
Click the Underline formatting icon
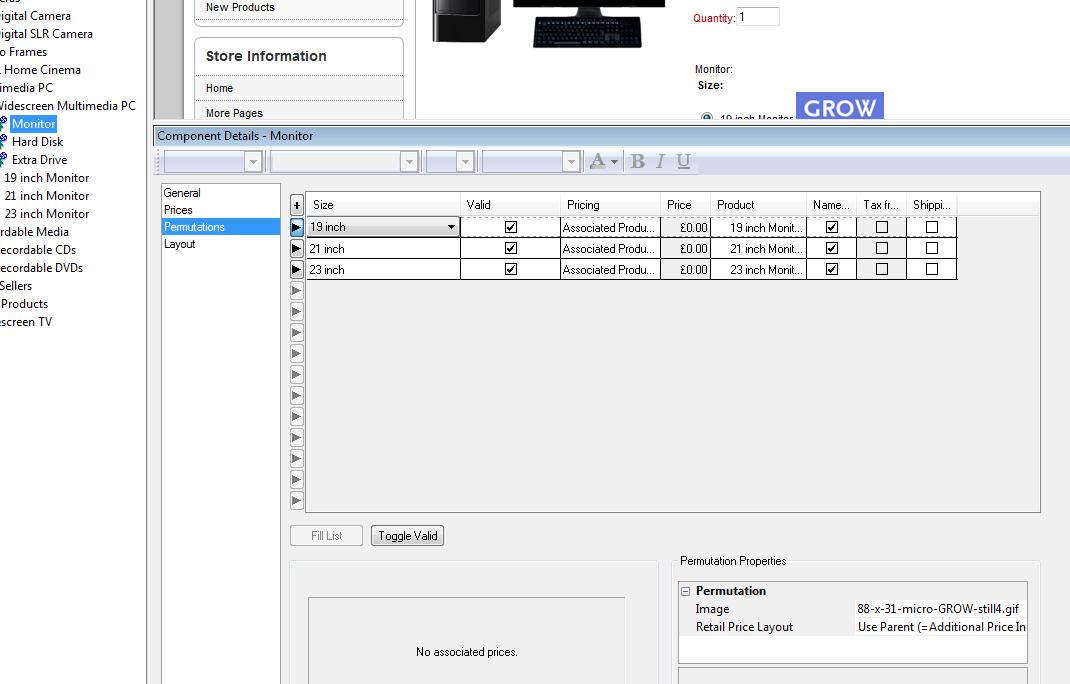tap(684, 162)
